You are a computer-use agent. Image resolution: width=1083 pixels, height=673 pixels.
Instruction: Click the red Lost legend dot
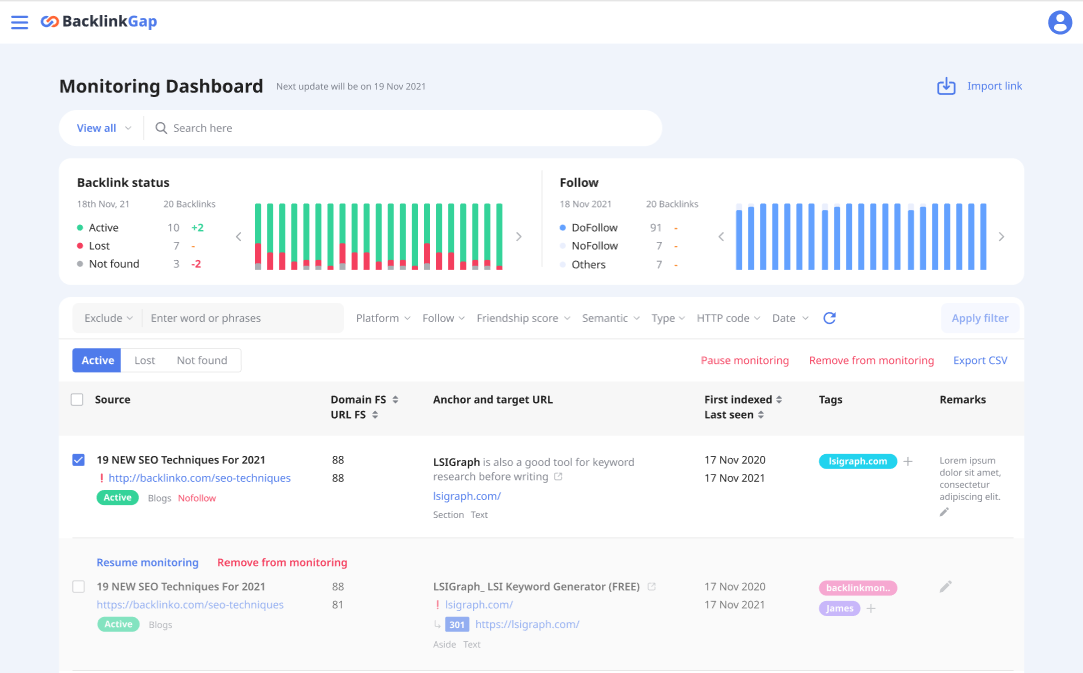80,245
